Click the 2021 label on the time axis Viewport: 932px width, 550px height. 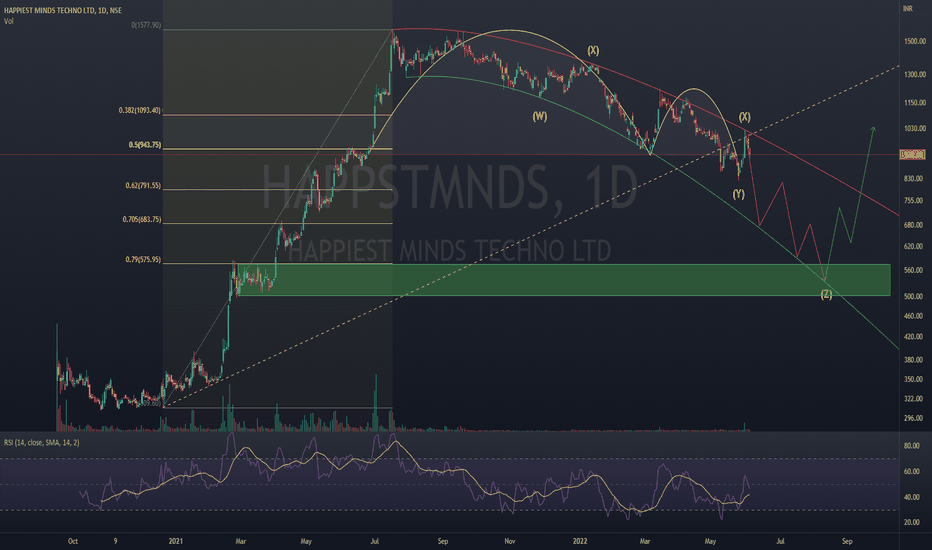pyautogui.click(x=175, y=541)
